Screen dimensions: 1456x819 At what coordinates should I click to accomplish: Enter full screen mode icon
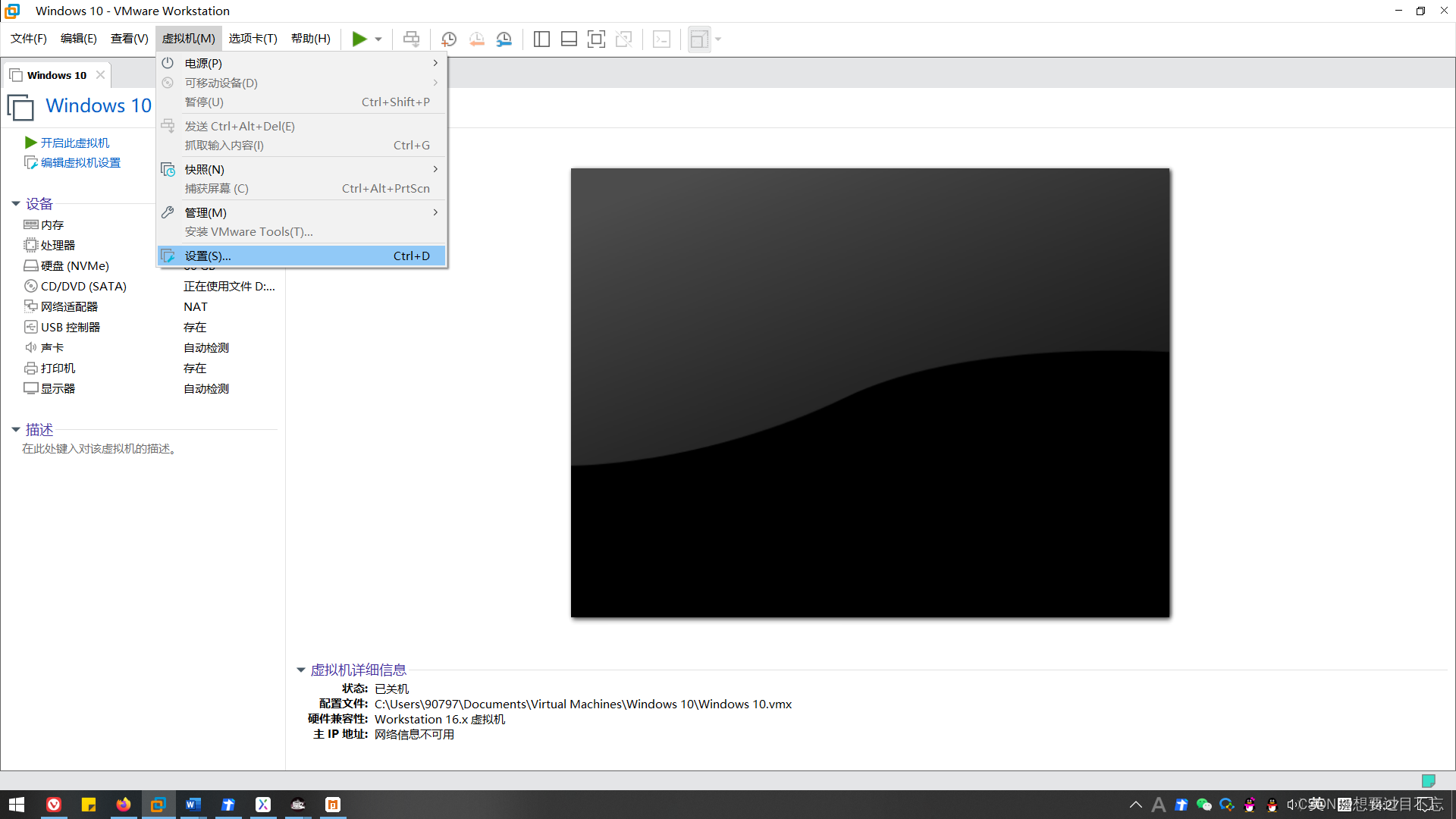(x=596, y=39)
